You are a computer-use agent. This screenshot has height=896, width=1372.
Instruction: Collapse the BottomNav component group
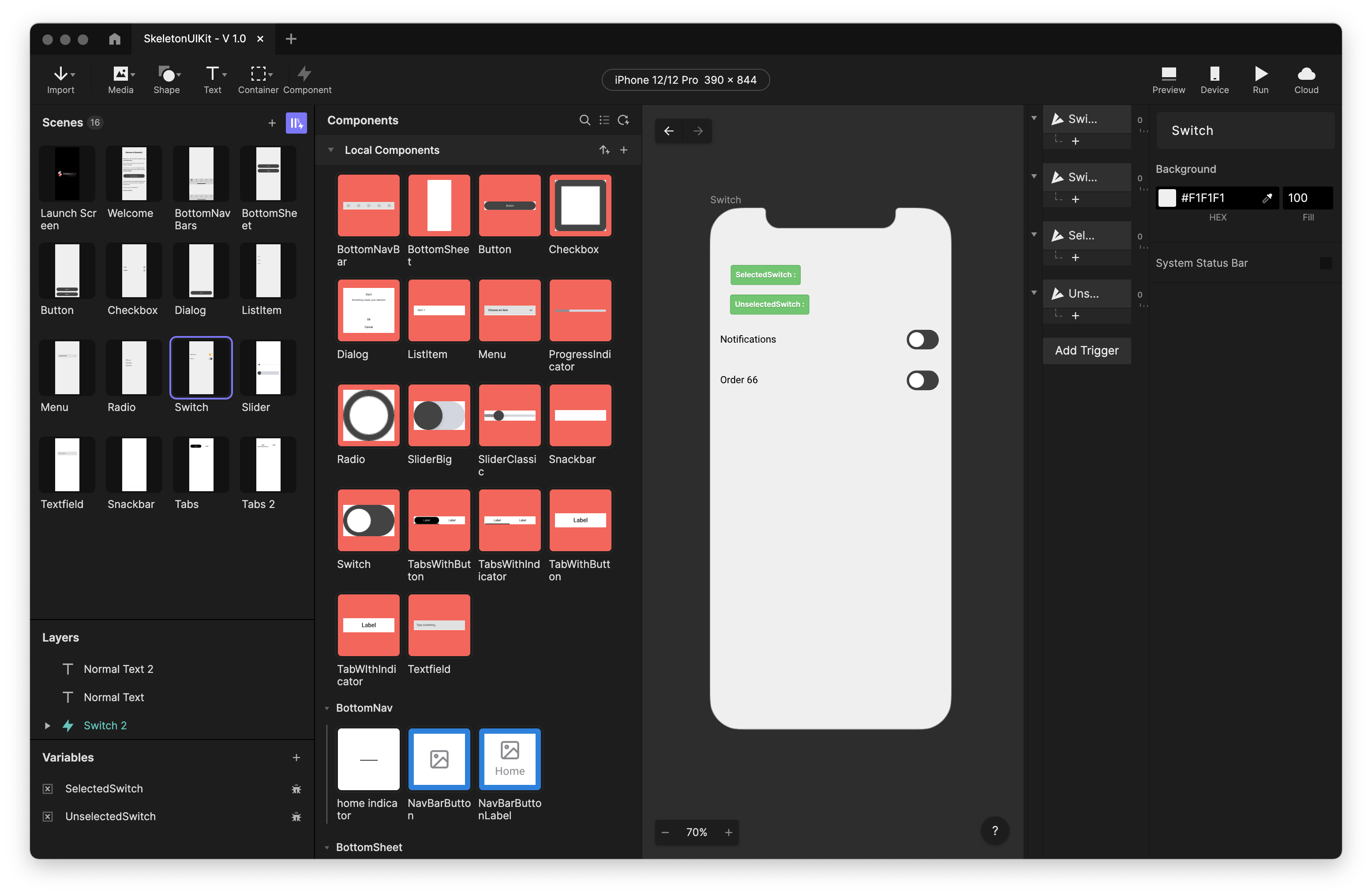327,708
